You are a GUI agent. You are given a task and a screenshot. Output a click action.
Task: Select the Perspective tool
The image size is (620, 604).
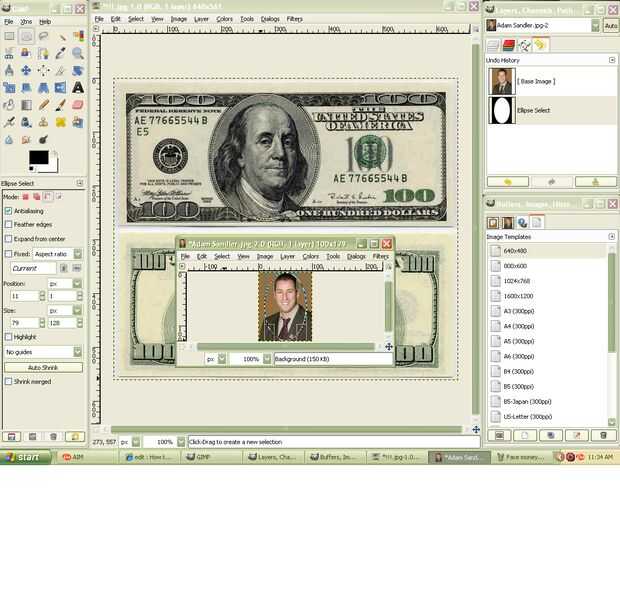point(43,88)
